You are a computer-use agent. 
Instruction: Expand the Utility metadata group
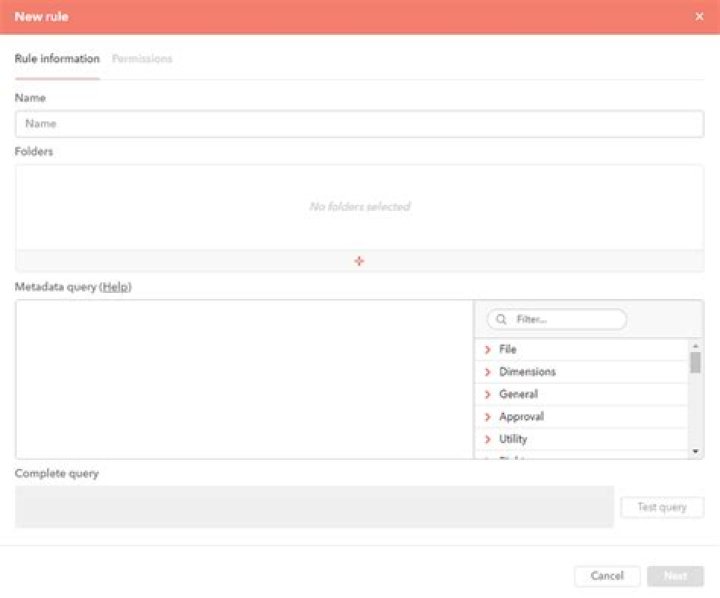(x=488, y=440)
